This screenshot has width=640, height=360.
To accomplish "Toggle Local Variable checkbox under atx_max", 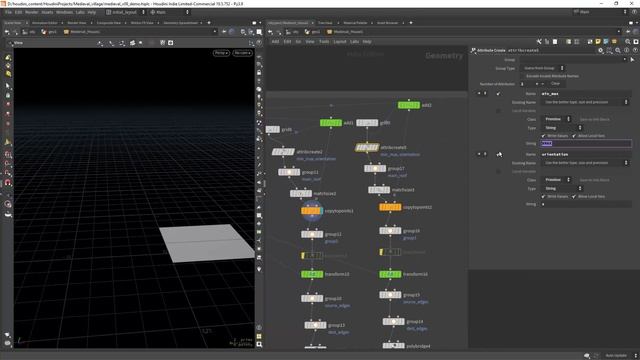I will pyautogui.click(x=498, y=111).
